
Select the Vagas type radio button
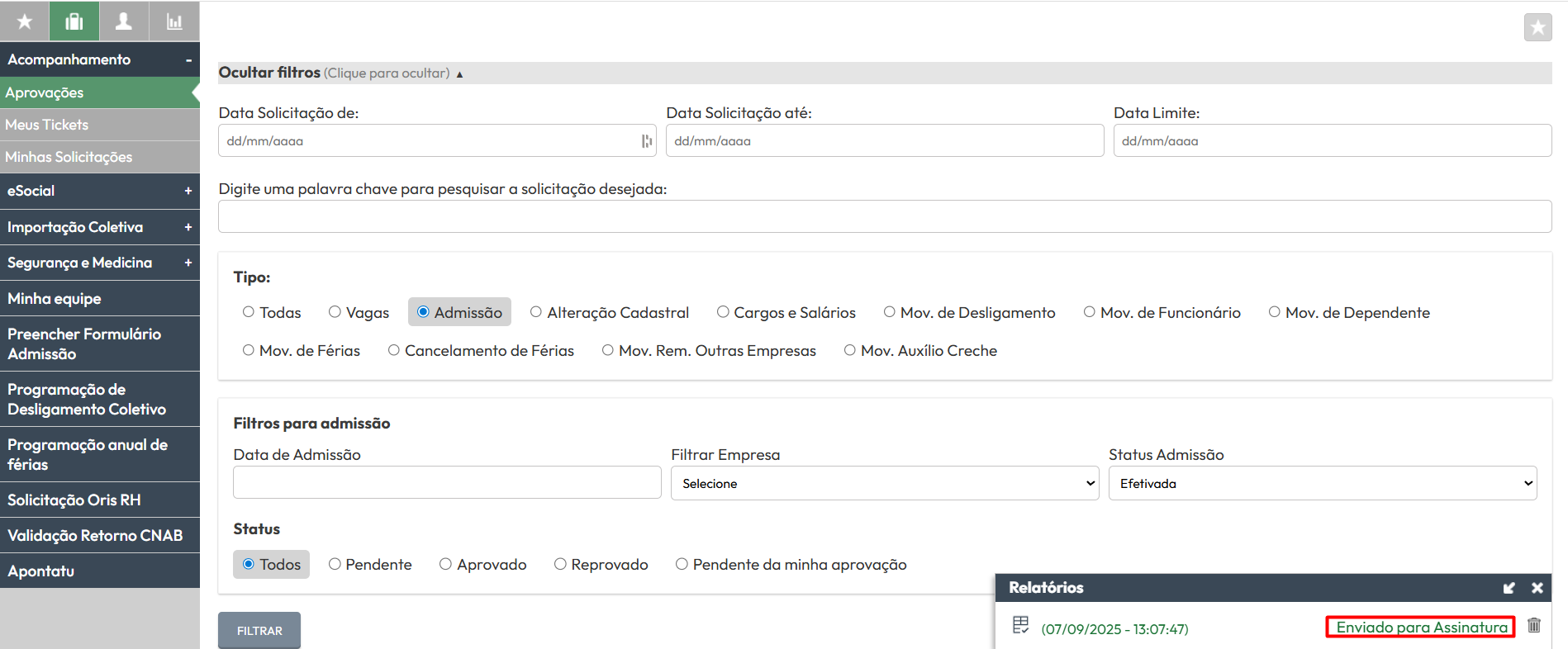pyautogui.click(x=335, y=312)
